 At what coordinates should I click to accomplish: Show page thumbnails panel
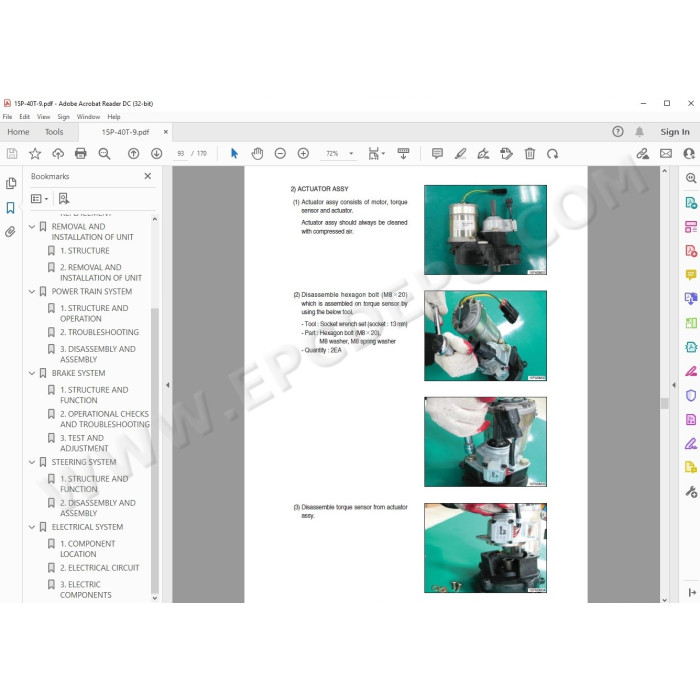pos(11,183)
